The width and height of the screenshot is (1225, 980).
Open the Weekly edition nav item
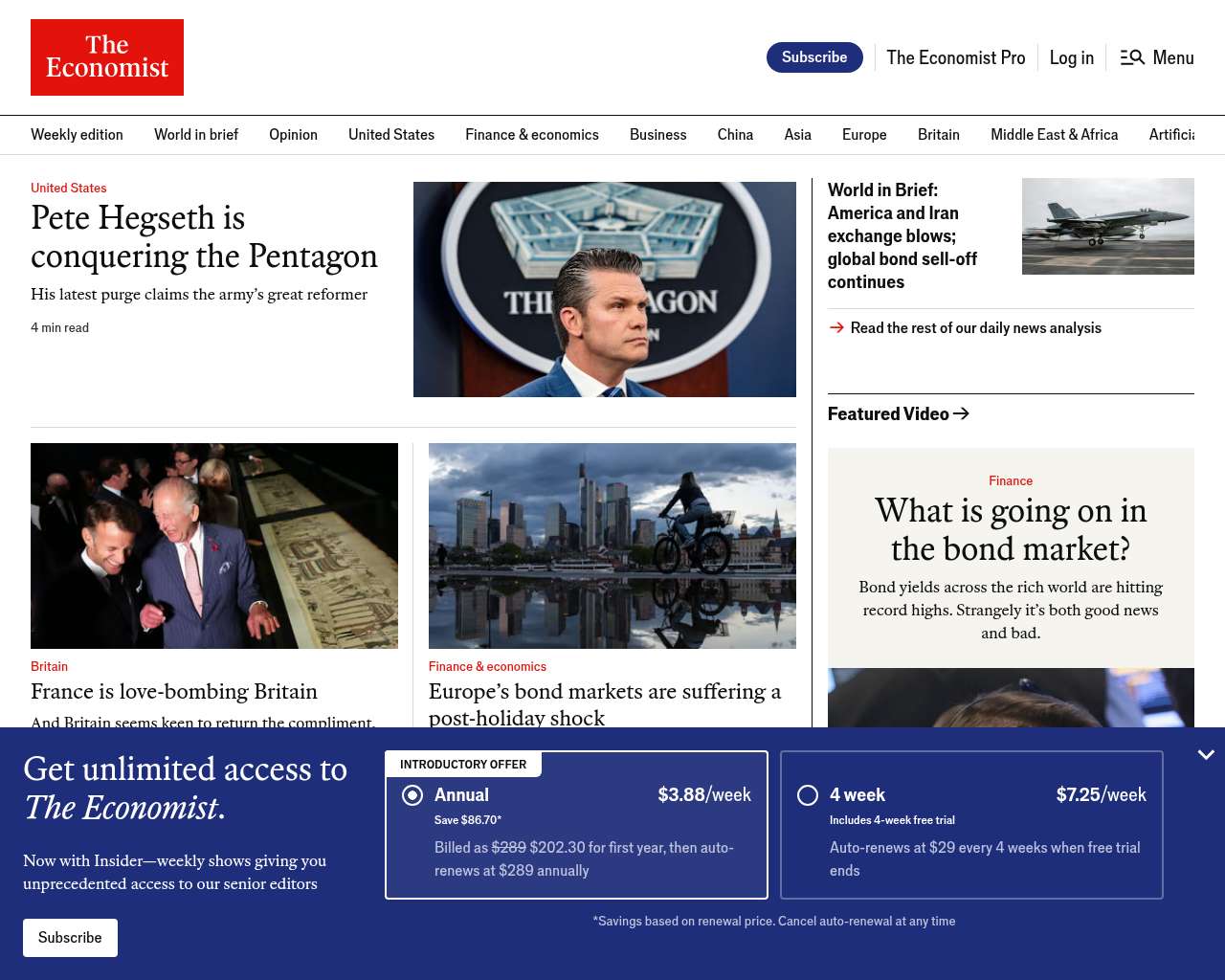[77, 135]
